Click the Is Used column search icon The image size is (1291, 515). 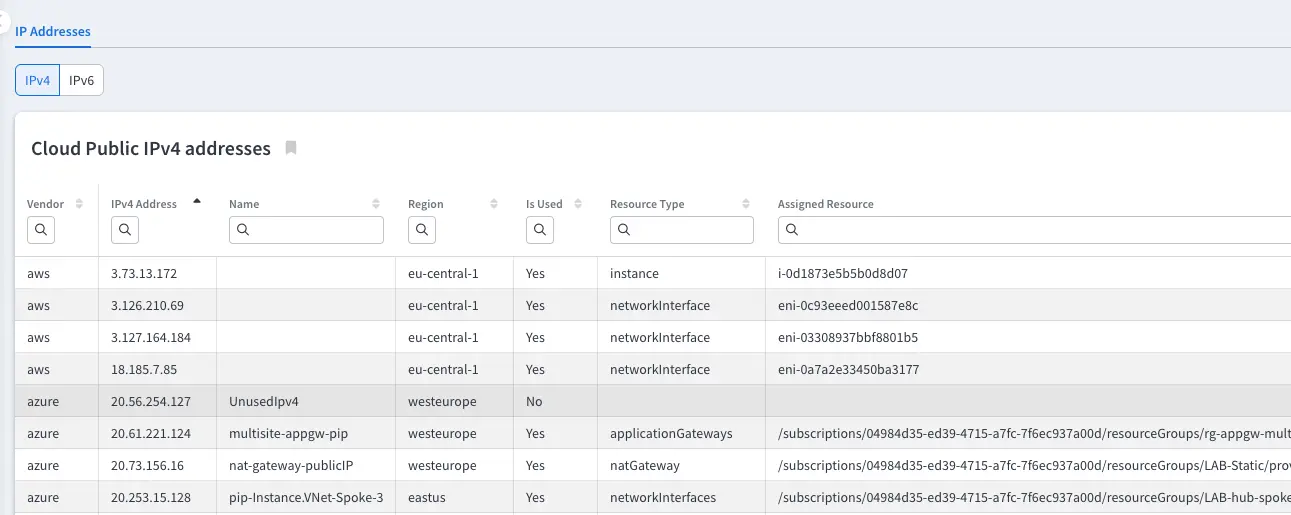pyautogui.click(x=540, y=230)
